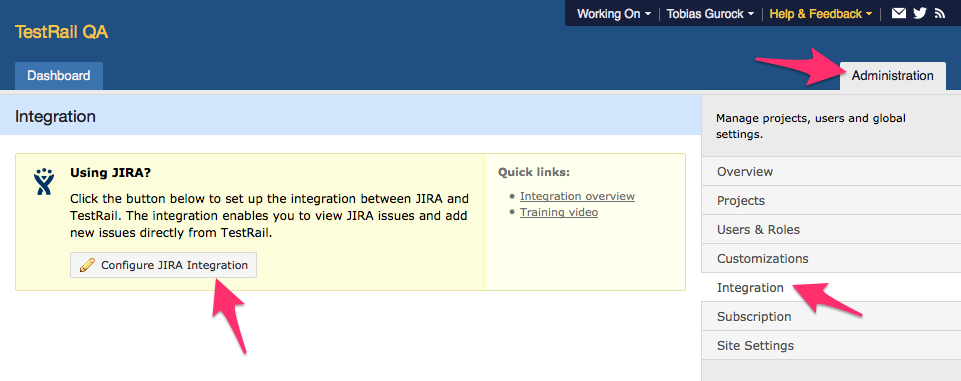Image resolution: width=961 pixels, height=381 pixels.
Task: Open the RSS feed icon
Action: tap(940, 13)
